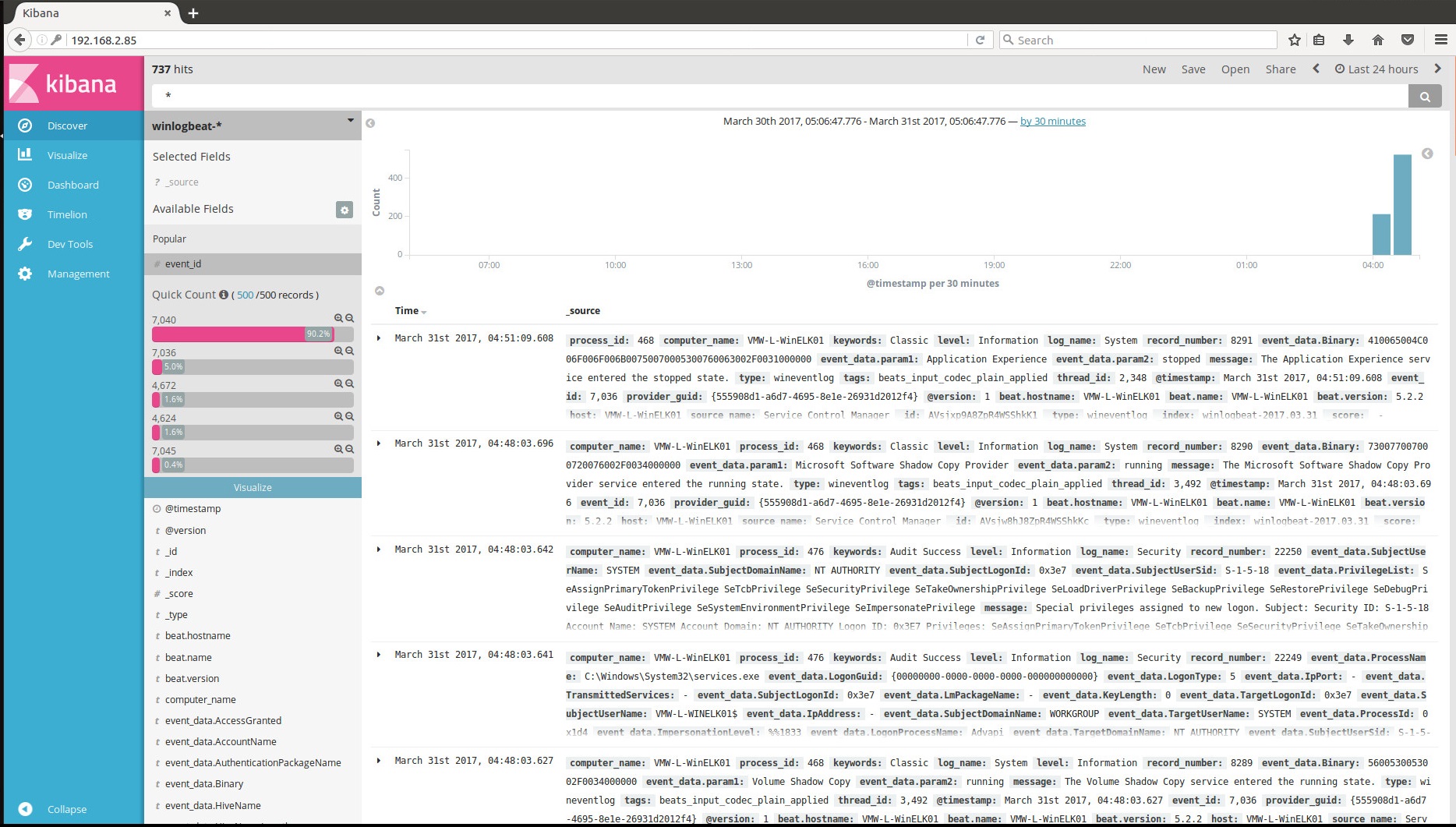Image resolution: width=1456 pixels, height=827 pixels.
Task: Click New in the top menu
Action: click(x=1154, y=69)
